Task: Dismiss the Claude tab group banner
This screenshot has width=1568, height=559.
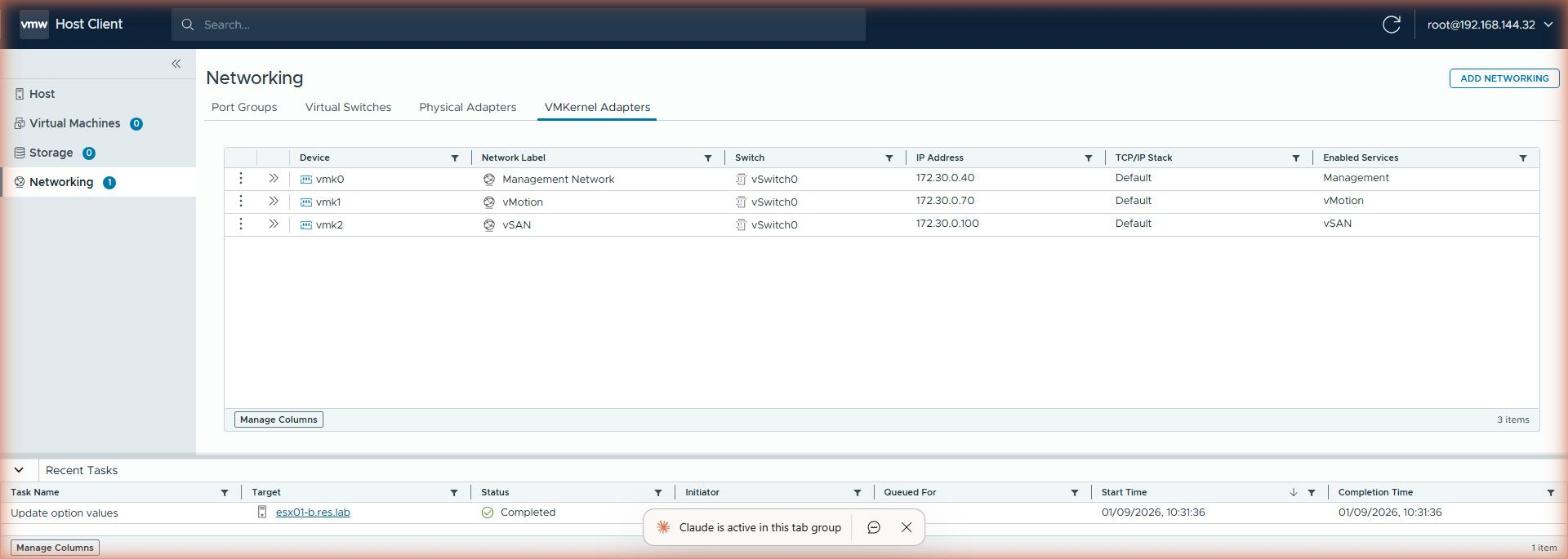Action: [906, 527]
